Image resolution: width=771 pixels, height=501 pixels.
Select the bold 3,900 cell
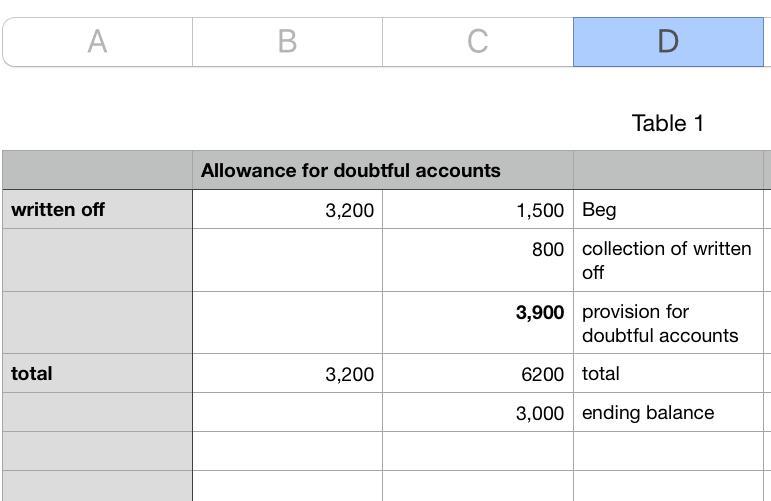(477, 322)
